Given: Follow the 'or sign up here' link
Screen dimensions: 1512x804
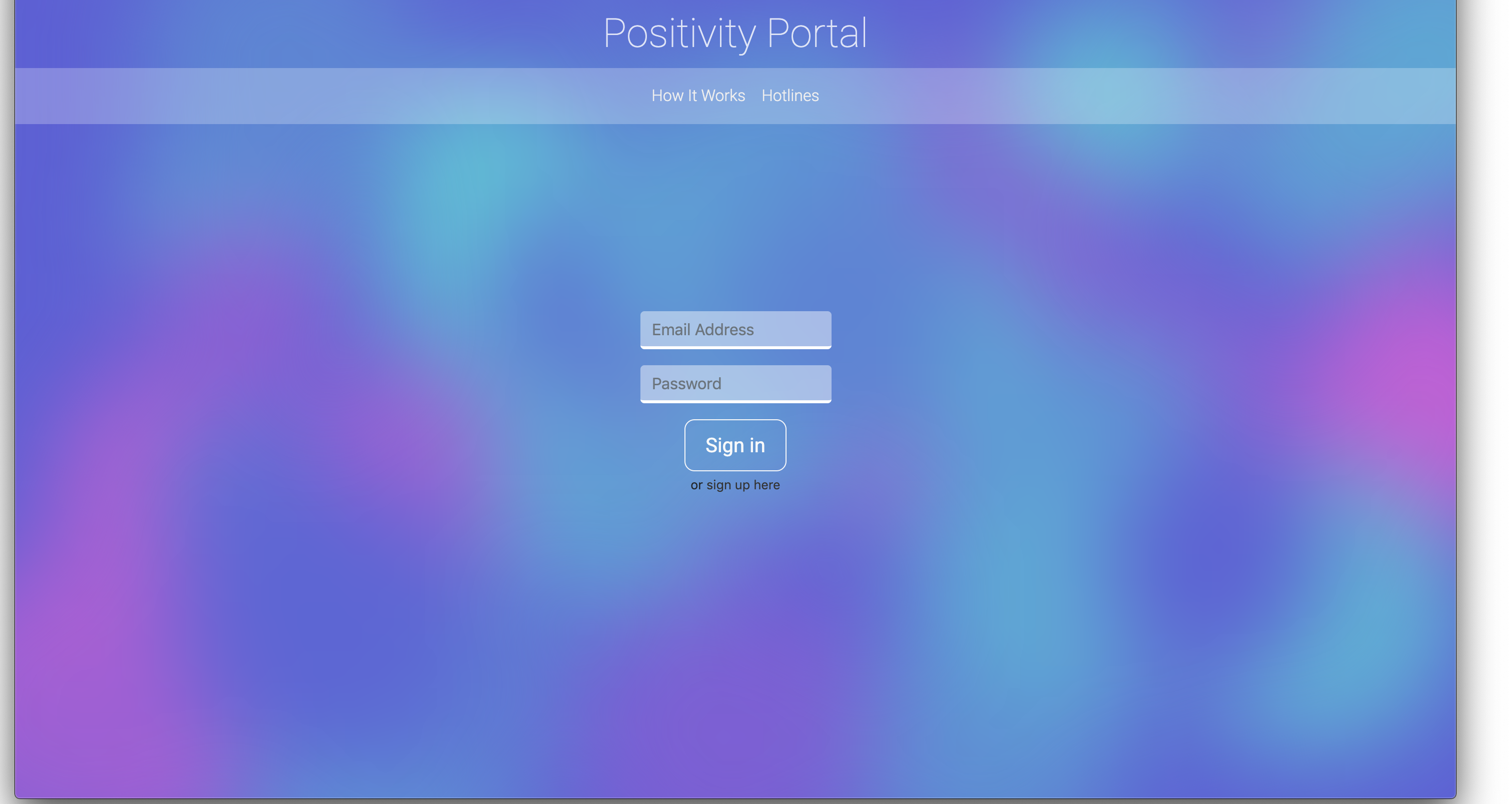Looking at the screenshot, I should click(x=735, y=485).
